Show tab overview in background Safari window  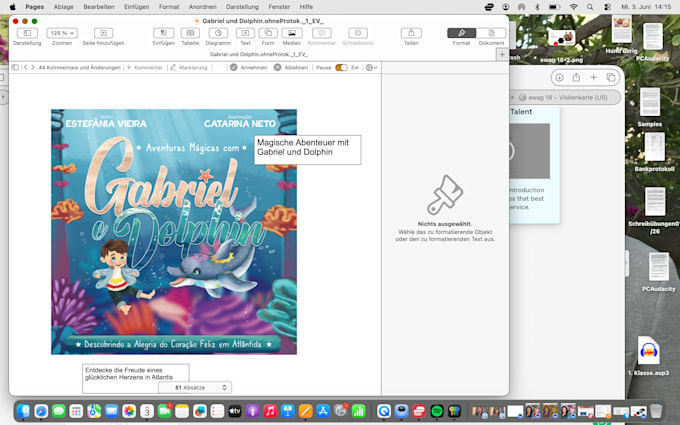[x=611, y=78]
